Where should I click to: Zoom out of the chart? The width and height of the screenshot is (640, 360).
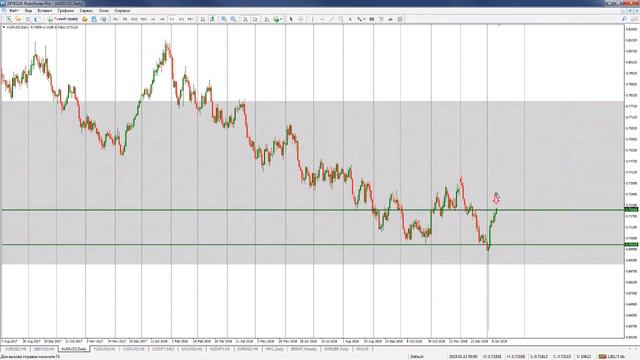(x=233, y=19)
